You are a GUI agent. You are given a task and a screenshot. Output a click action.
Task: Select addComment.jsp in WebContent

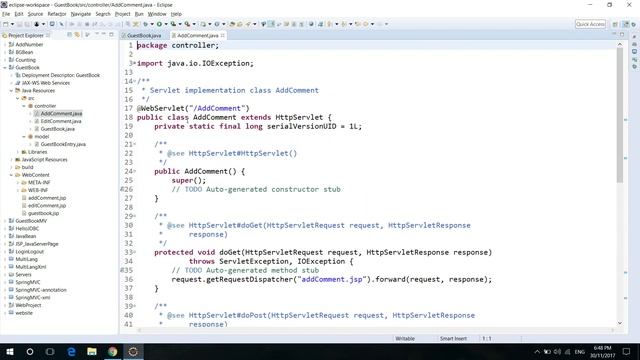tap(47, 198)
